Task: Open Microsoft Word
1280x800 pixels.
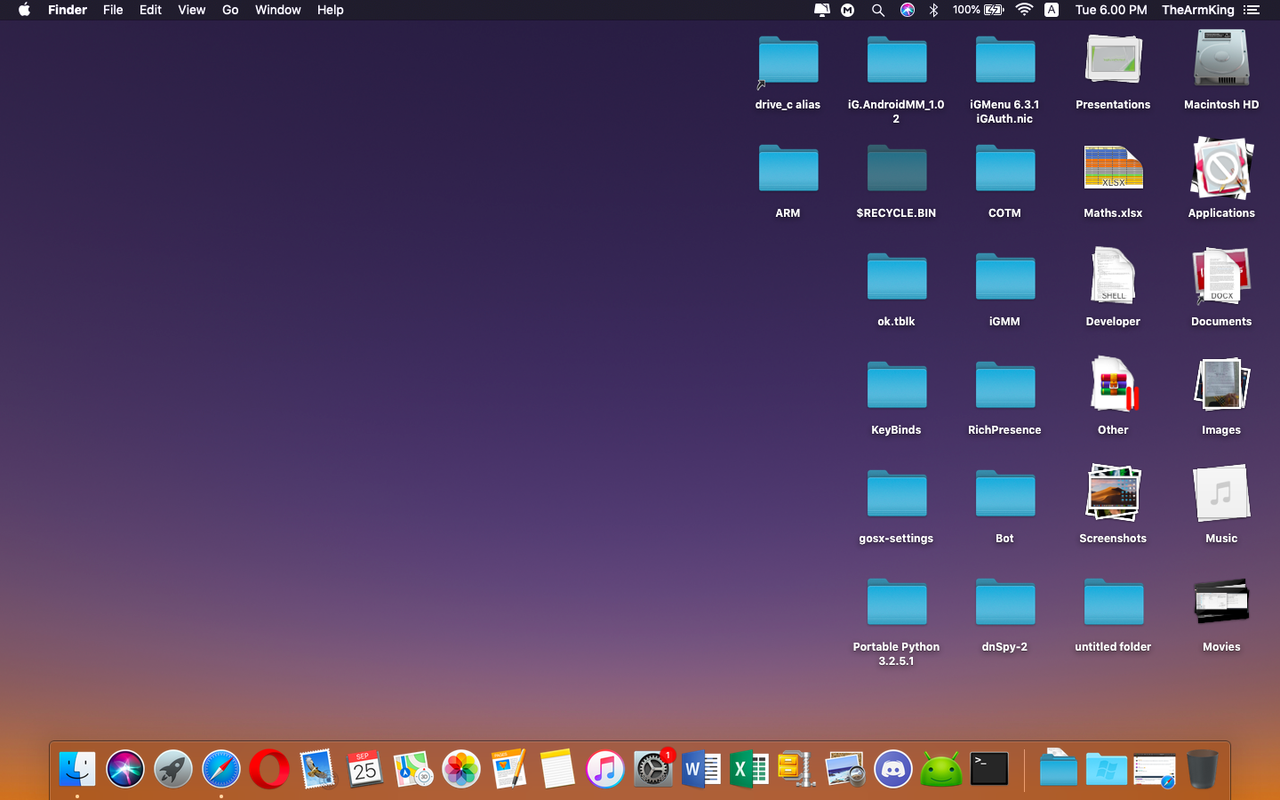Action: tap(701, 769)
